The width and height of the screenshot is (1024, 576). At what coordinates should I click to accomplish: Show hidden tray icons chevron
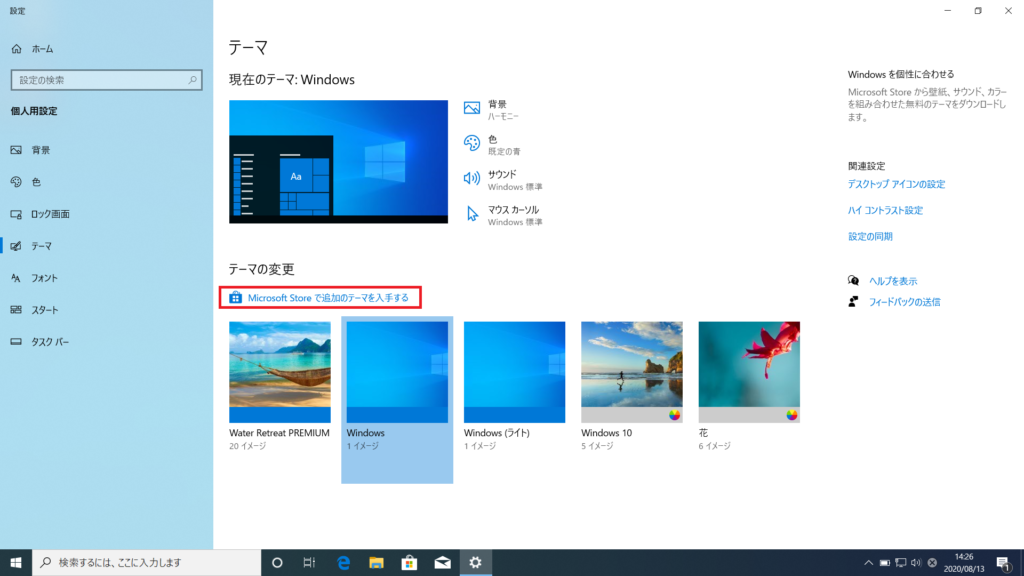pyautogui.click(x=868, y=562)
